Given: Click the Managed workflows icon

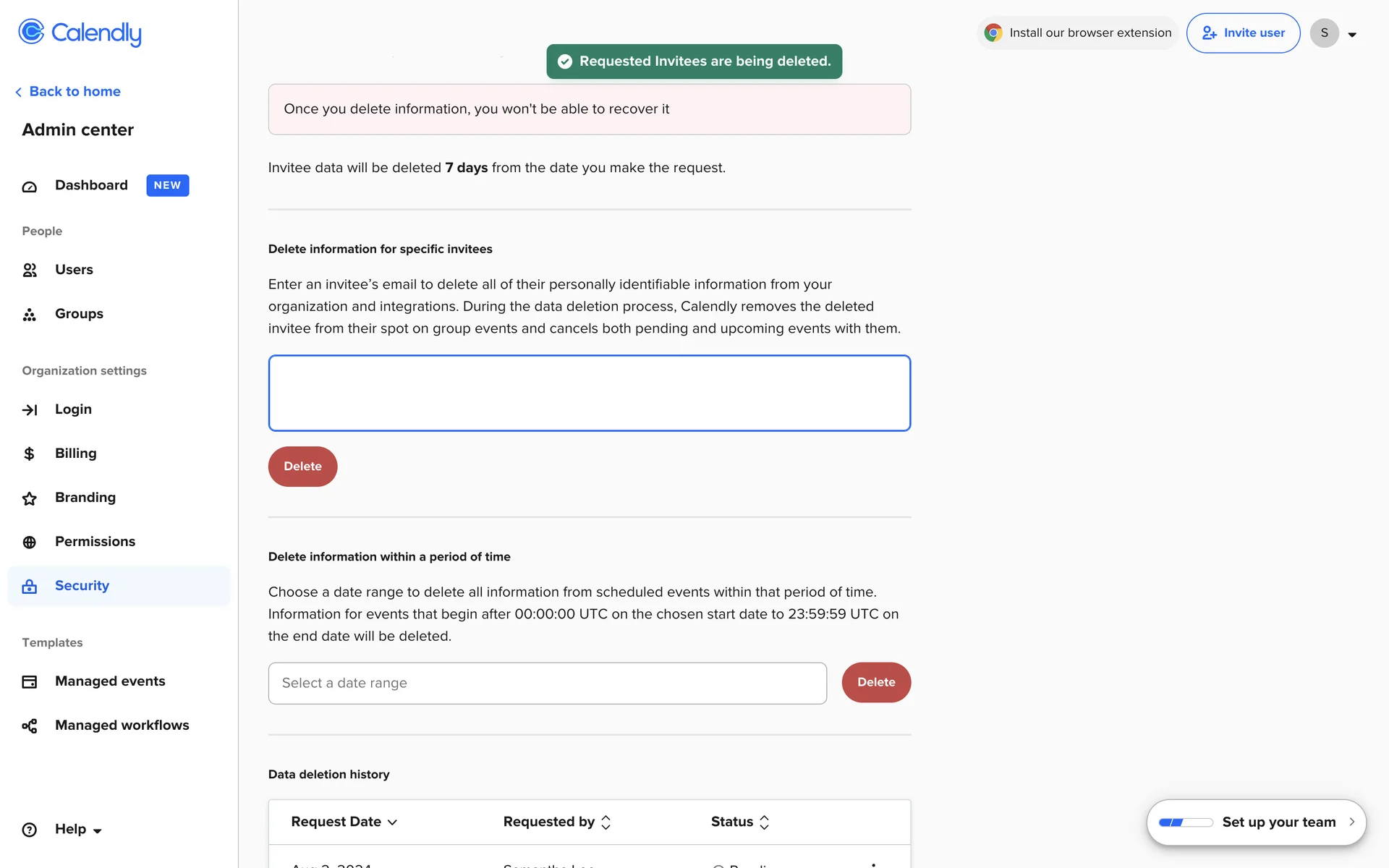Looking at the screenshot, I should (30, 726).
